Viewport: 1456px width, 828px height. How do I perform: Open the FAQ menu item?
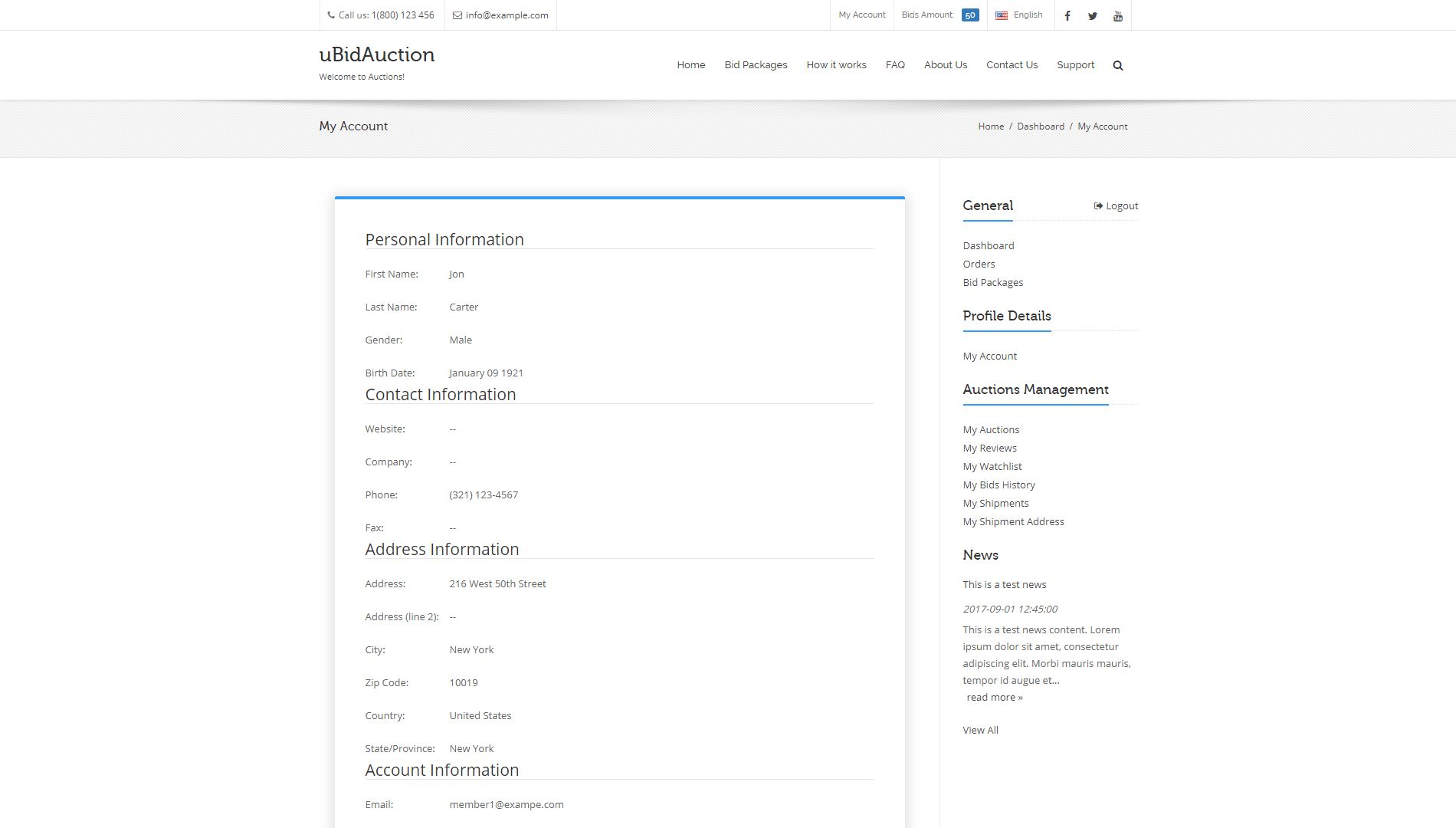[x=894, y=65]
